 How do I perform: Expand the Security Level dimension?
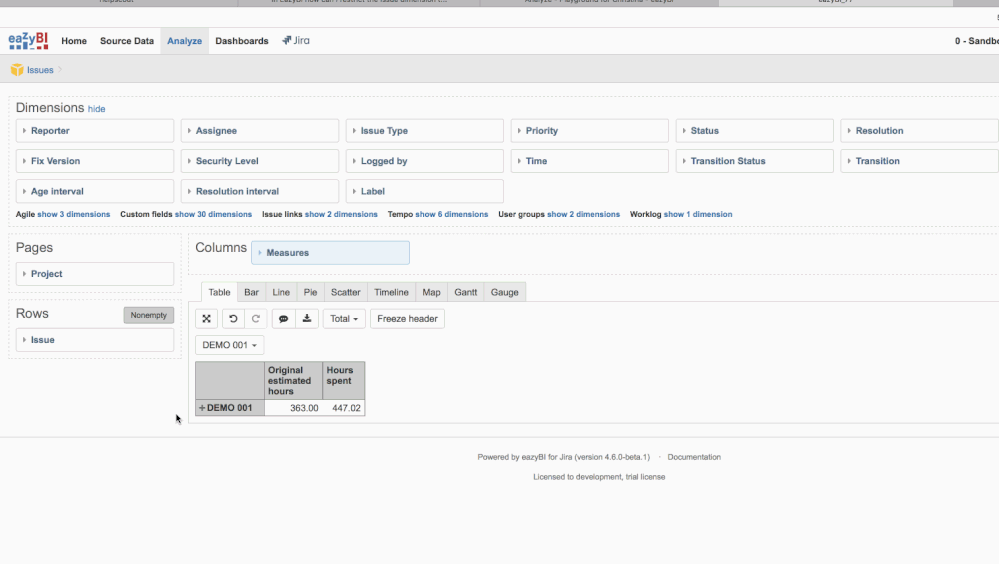coord(260,161)
